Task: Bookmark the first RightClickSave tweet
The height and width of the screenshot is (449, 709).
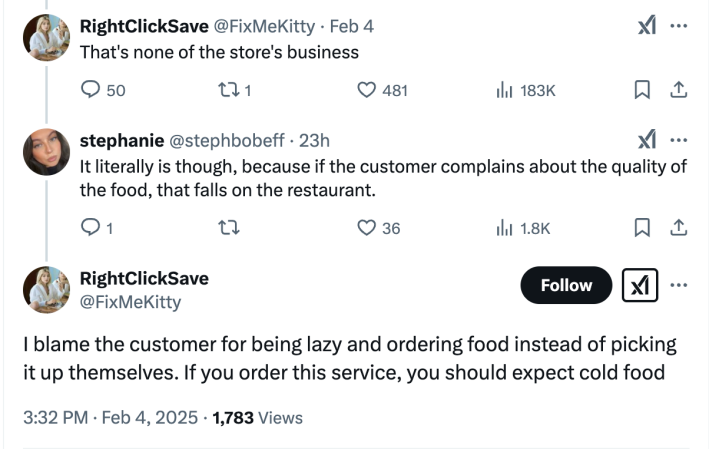Action: pos(643,90)
